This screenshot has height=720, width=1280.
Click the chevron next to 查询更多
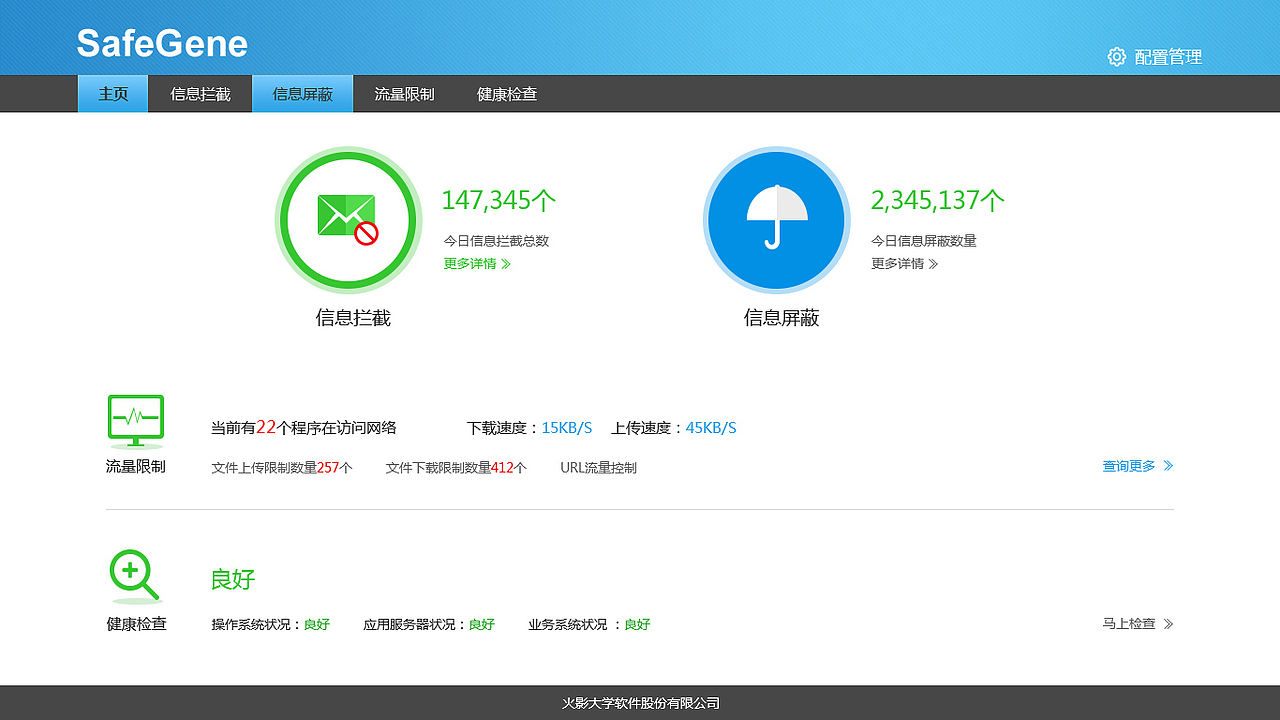(1169, 466)
